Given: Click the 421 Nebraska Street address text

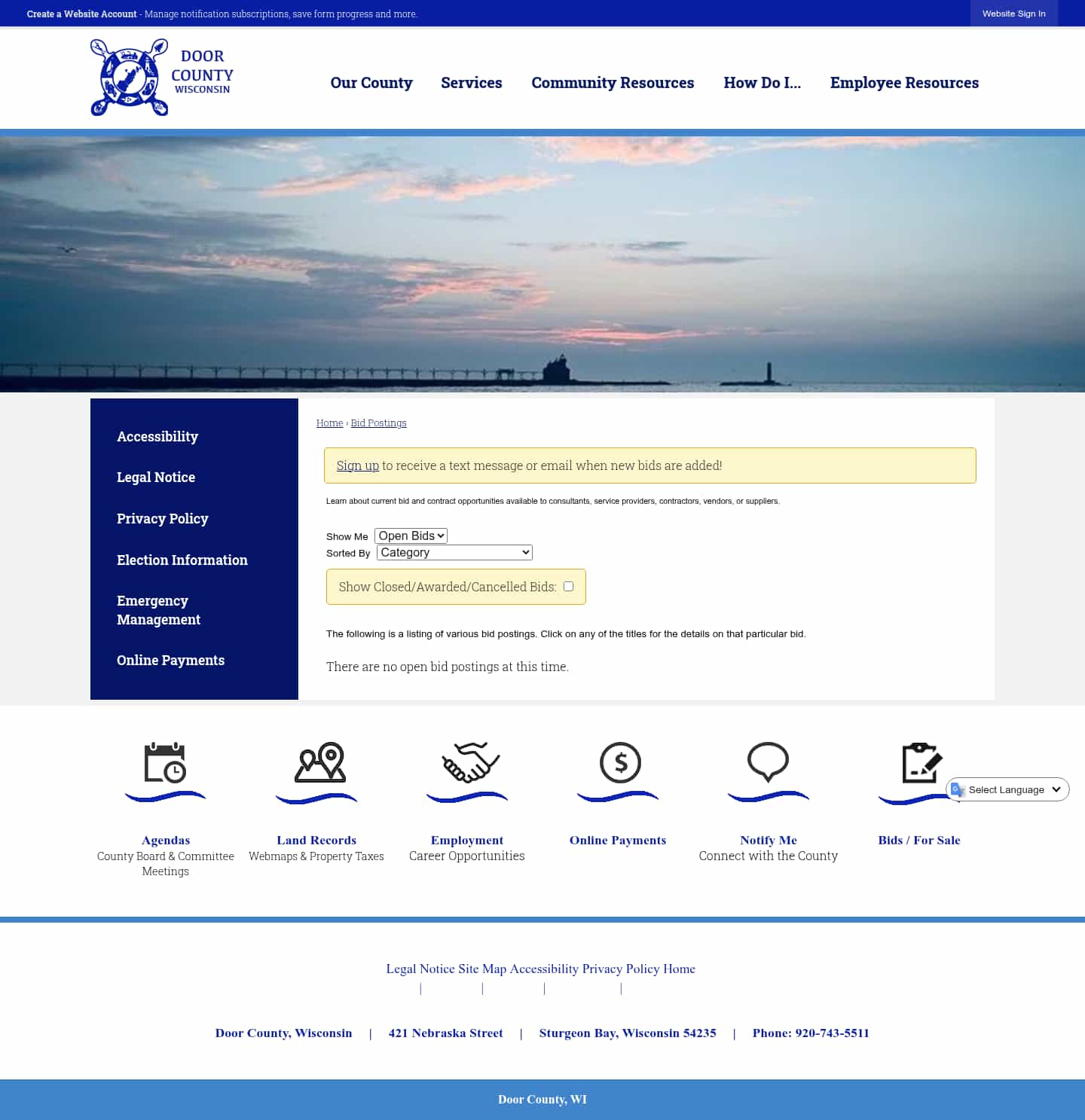Looking at the screenshot, I should click(x=445, y=1033).
